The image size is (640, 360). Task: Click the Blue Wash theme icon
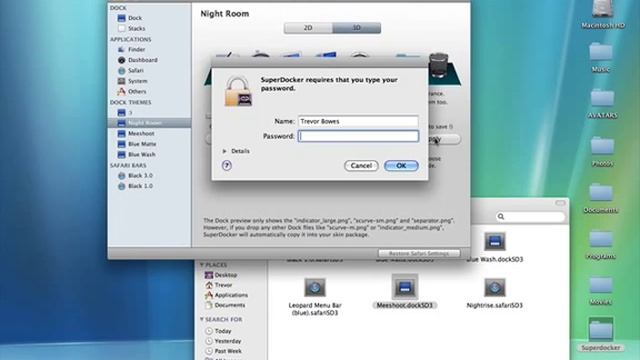click(x=121, y=155)
